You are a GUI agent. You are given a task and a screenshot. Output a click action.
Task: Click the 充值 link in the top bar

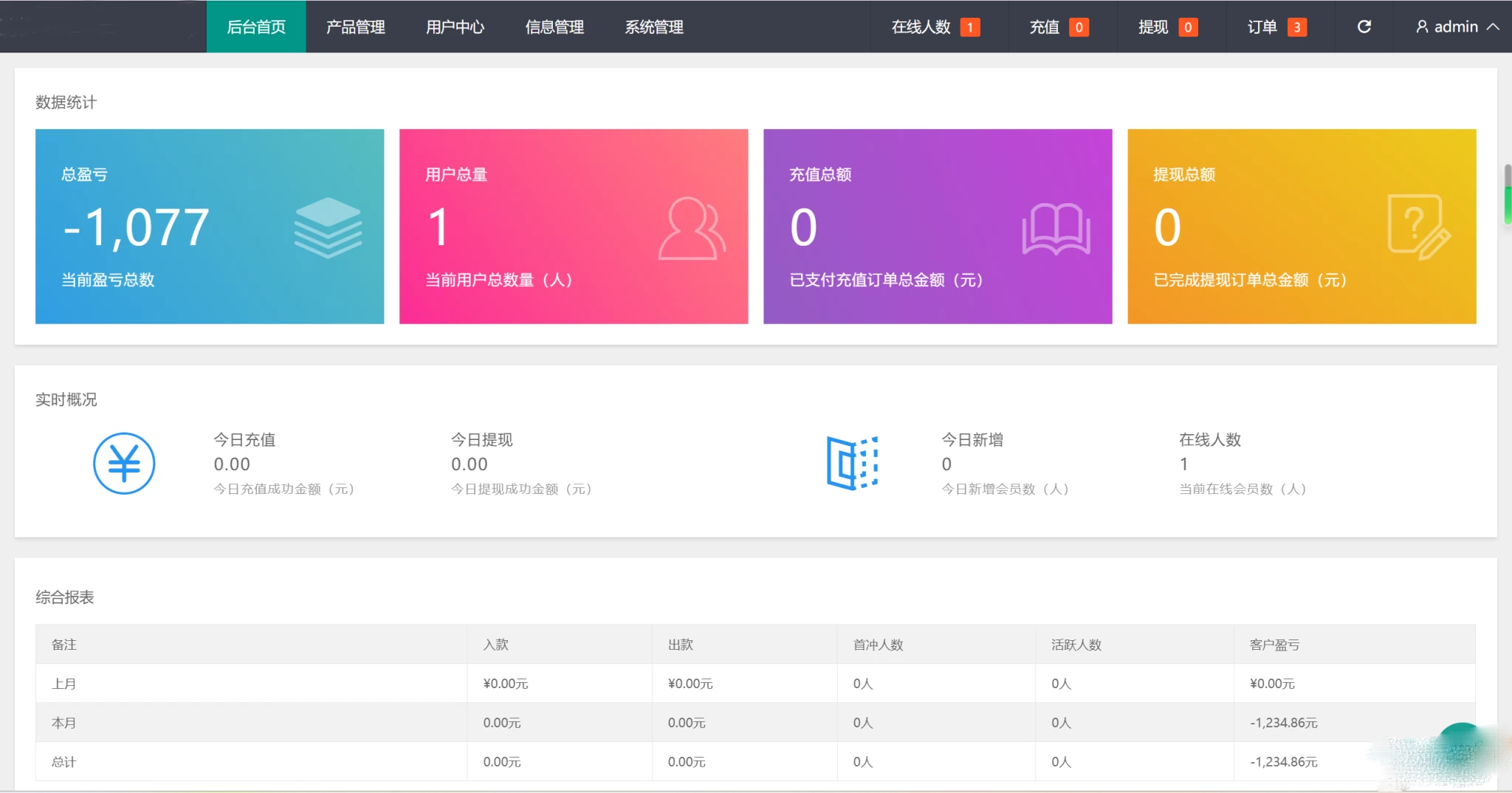click(x=1043, y=27)
